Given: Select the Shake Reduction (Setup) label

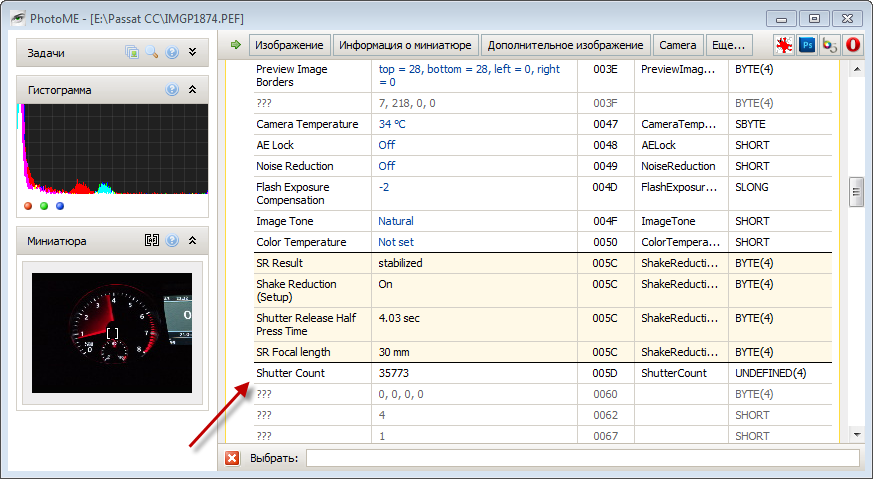Looking at the screenshot, I should click(x=296, y=291).
